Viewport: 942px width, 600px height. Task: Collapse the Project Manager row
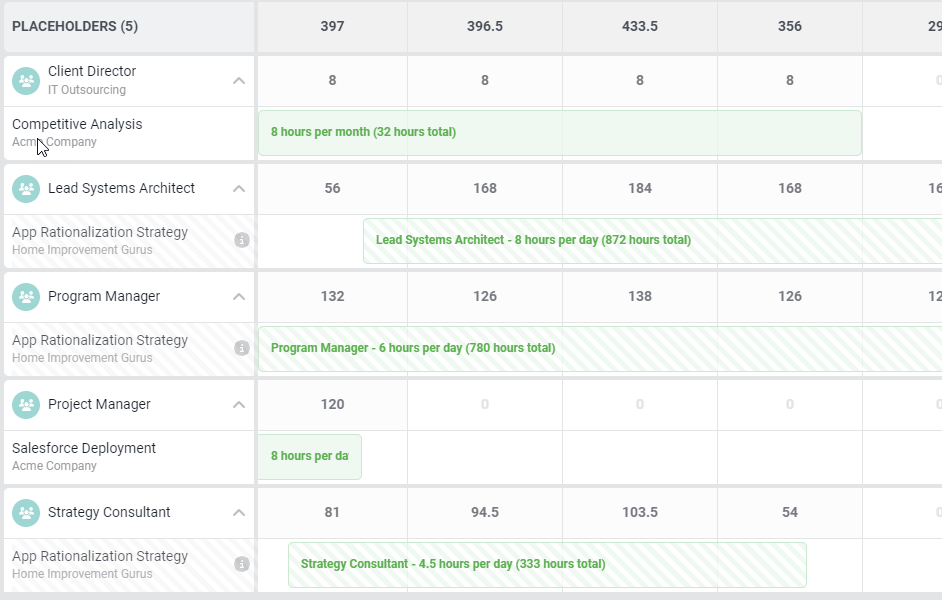coord(238,405)
